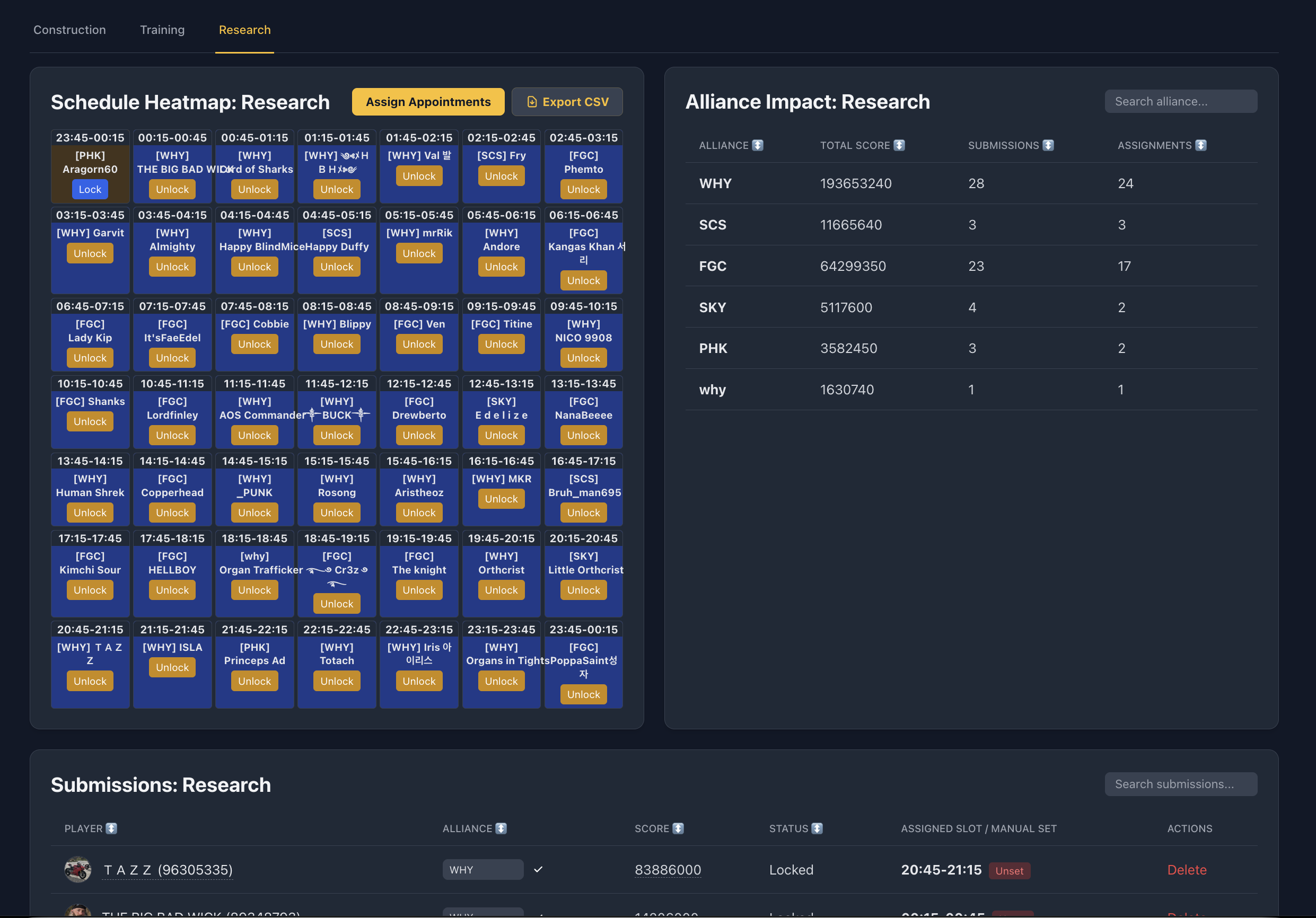
Task: Open the Construction tab
Action: [x=69, y=30]
